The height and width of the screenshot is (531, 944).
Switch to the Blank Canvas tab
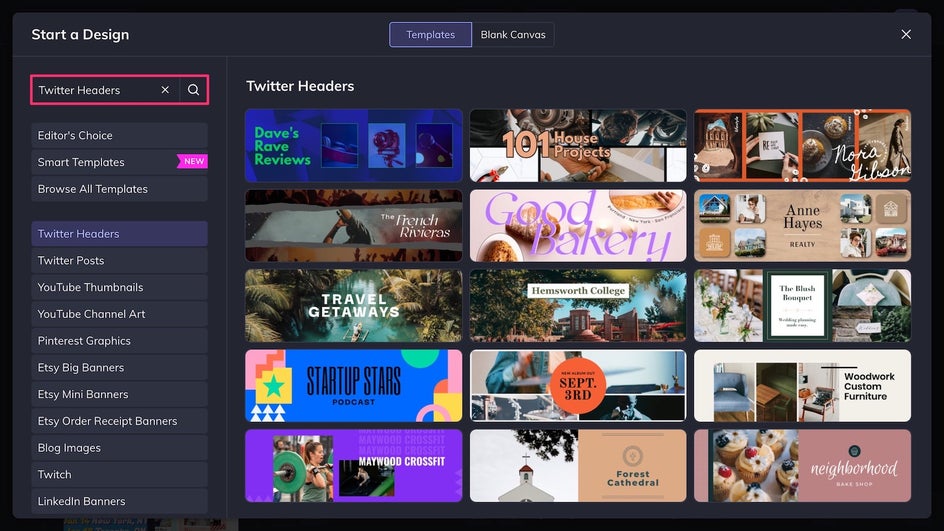tap(513, 34)
